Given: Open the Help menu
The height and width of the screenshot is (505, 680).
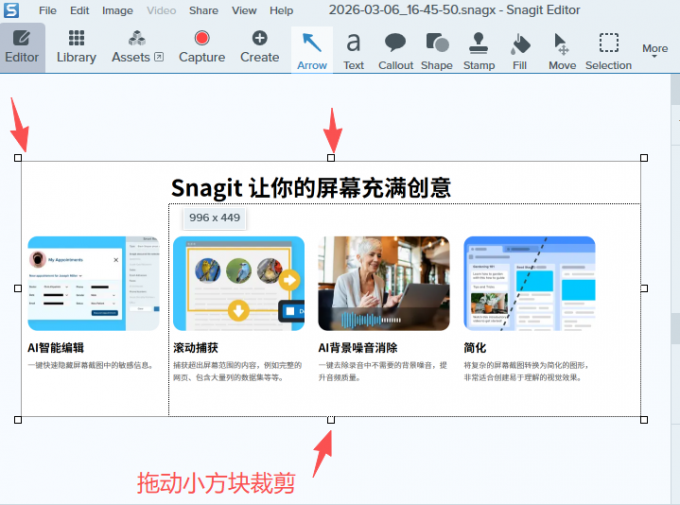Looking at the screenshot, I should coord(281,10).
